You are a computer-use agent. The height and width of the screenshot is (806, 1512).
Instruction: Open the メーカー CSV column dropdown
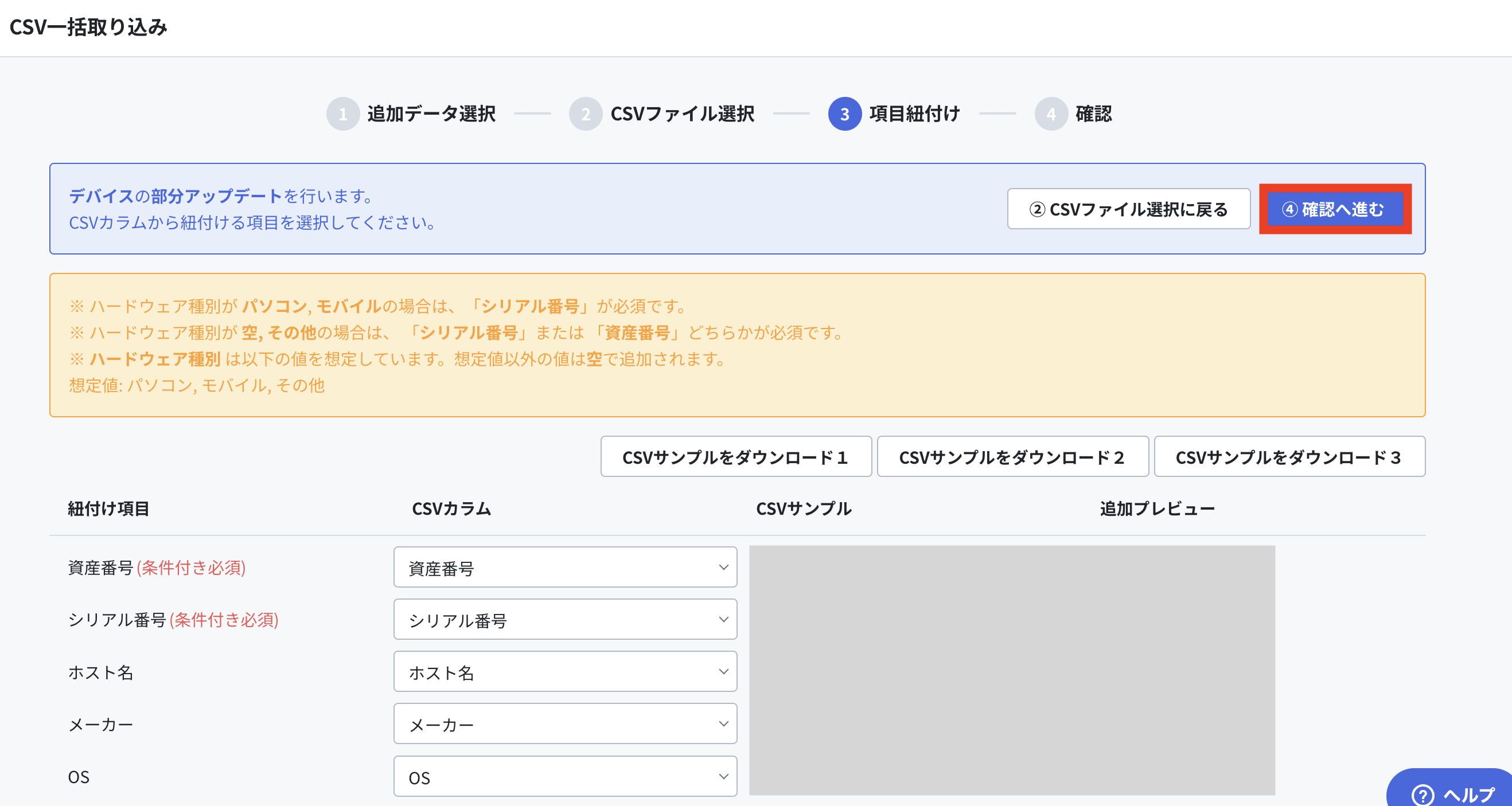(x=565, y=724)
